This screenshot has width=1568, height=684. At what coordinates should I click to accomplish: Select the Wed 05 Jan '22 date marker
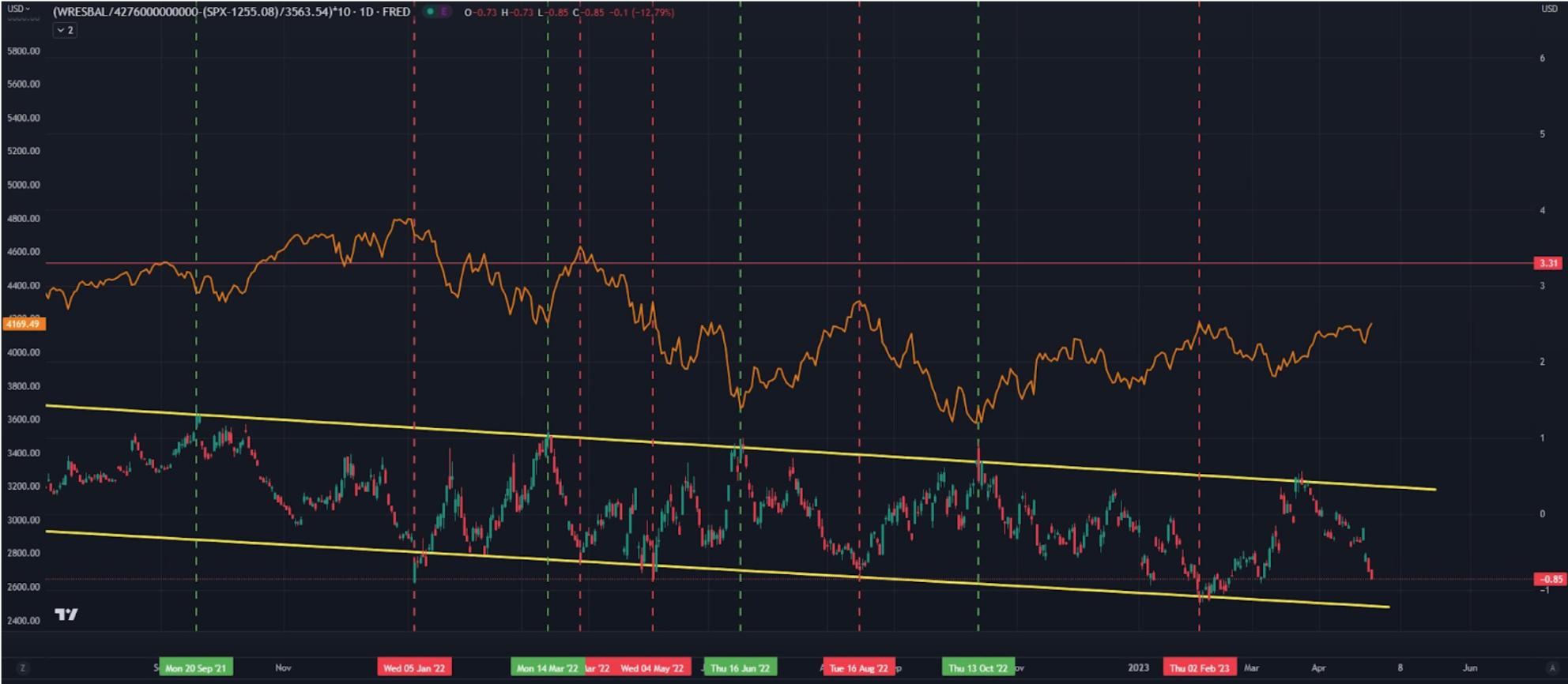[x=414, y=668]
